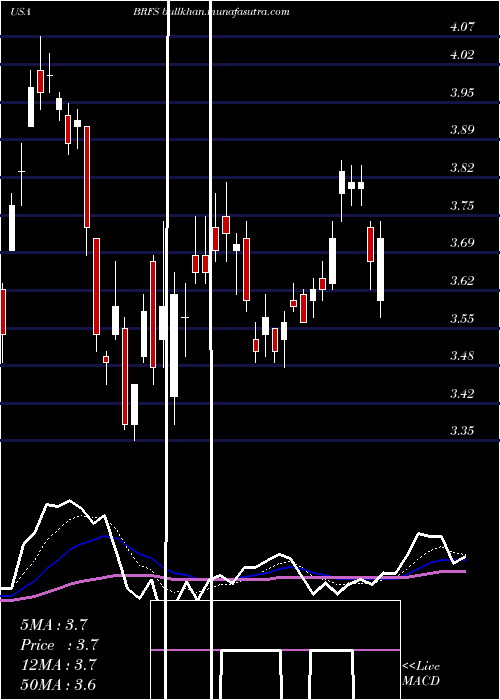Click the 3.48 price axis label
This screenshot has width=500, height=700.
pos(462,356)
